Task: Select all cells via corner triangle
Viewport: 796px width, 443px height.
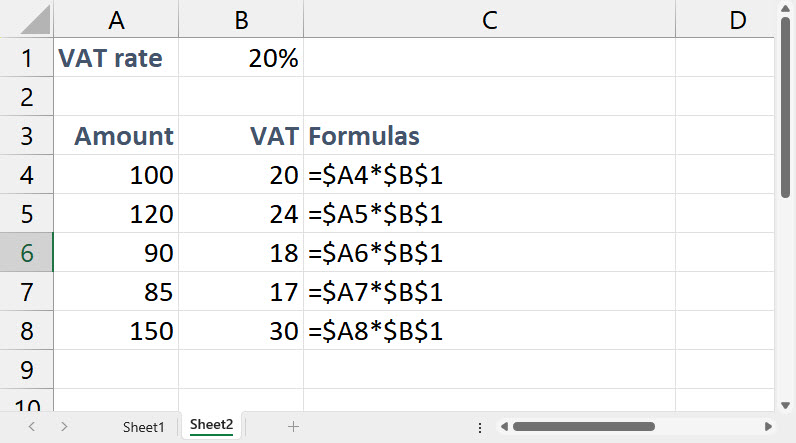Action: (28, 20)
